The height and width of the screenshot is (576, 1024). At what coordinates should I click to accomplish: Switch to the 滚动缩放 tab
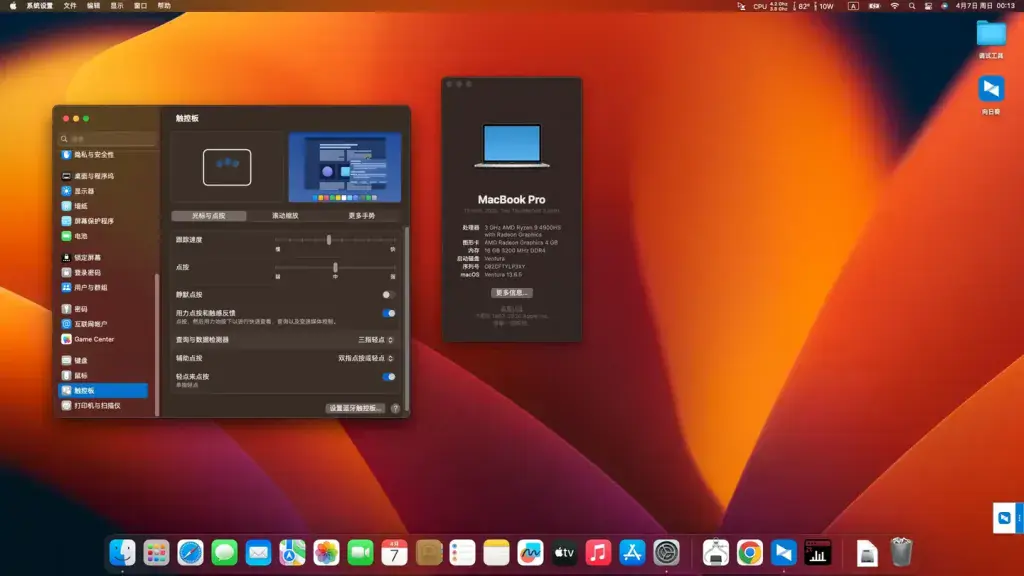point(285,216)
